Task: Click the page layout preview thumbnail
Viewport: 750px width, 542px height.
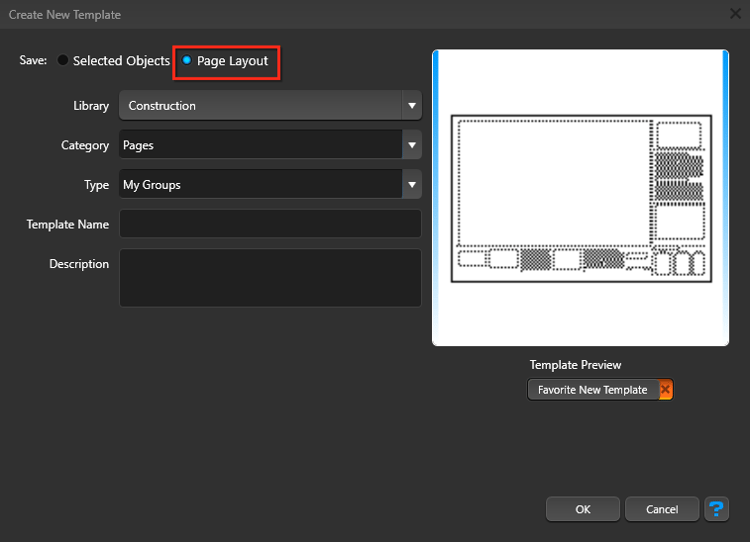Action: 580,198
